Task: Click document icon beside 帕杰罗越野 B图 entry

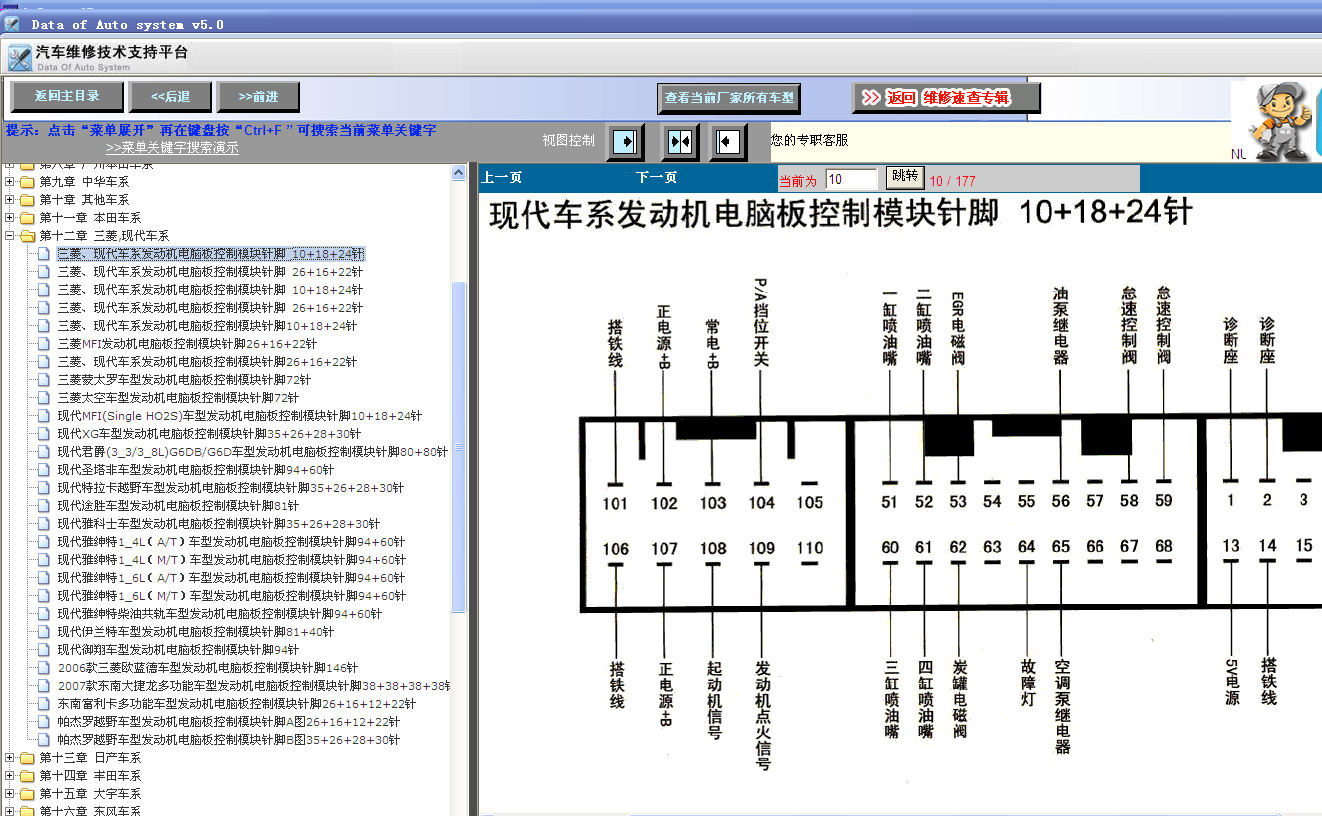Action: click(x=44, y=740)
